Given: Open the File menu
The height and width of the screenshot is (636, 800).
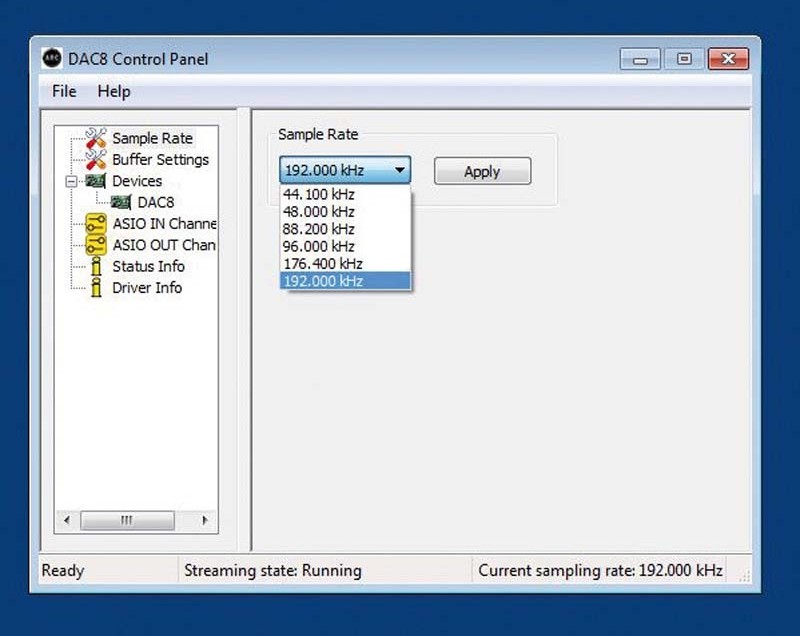Looking at the screenshot, I should [x=64, y=91].
